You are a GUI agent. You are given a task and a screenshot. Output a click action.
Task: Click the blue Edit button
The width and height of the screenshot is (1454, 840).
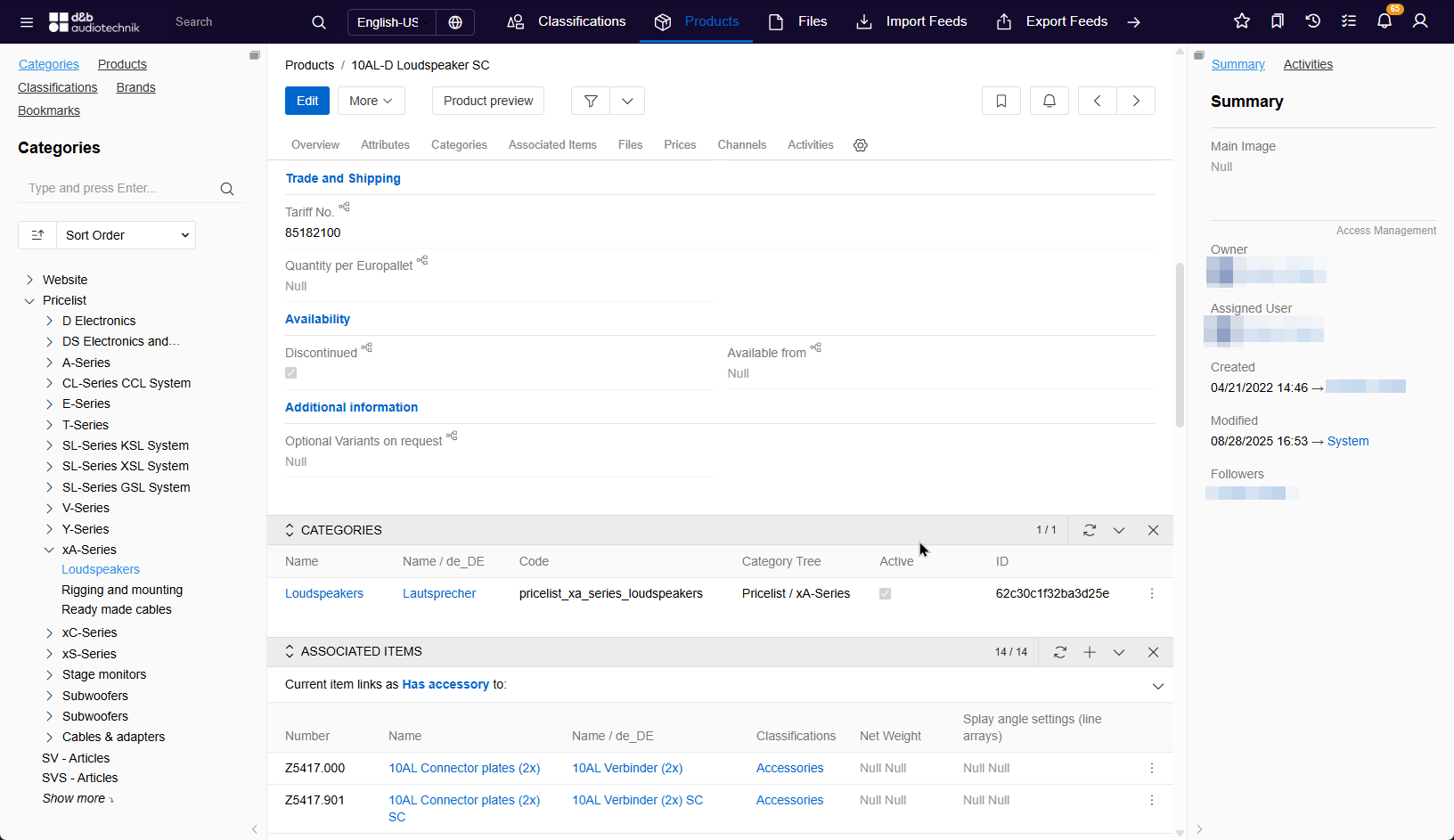tap(307, 101)
